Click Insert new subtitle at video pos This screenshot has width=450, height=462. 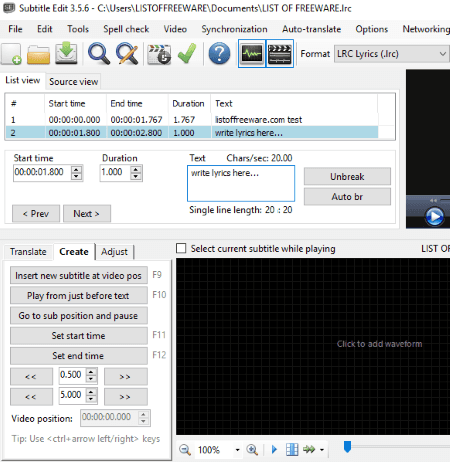coord(79,275)
